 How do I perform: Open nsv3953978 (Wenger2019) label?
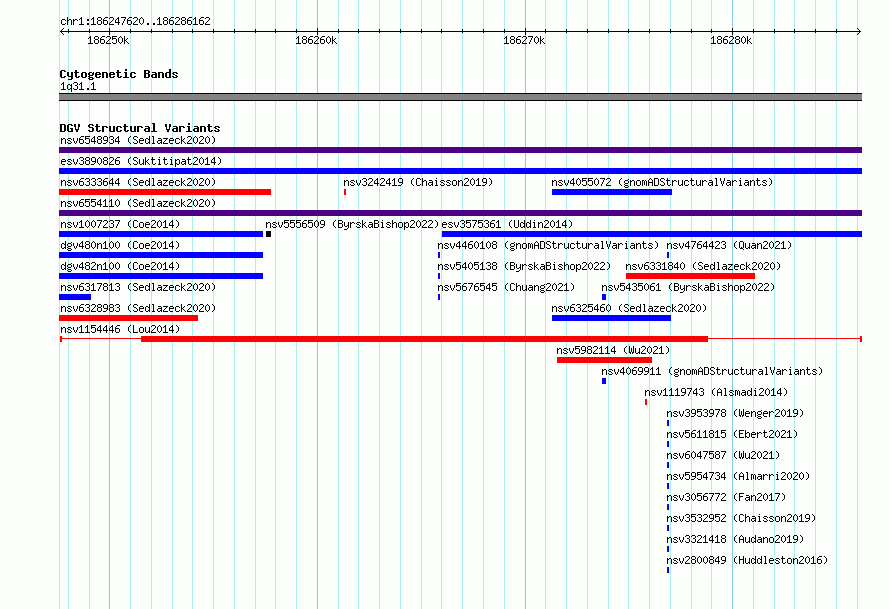(735, 413)
